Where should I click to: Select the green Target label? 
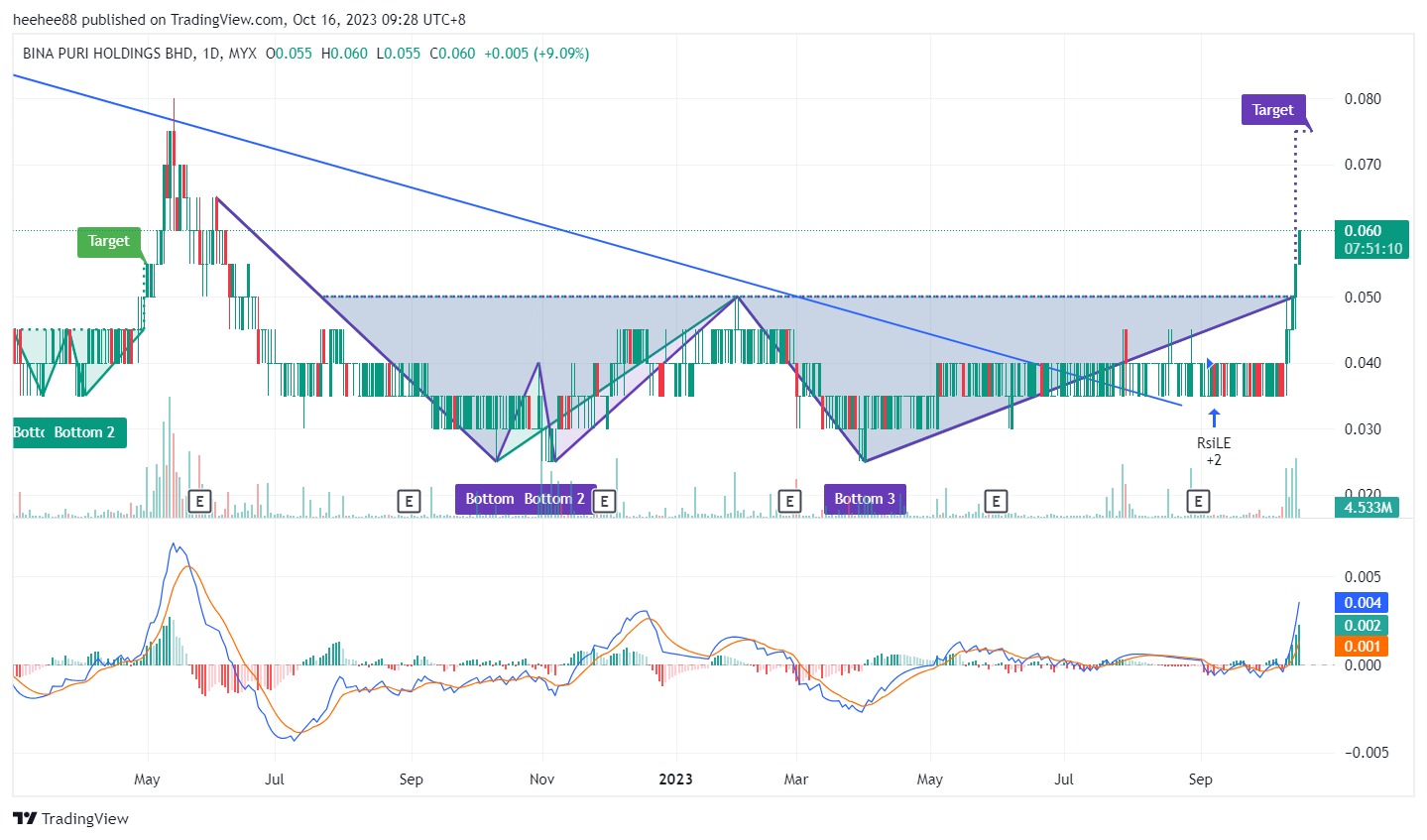[x=109, y=241]
